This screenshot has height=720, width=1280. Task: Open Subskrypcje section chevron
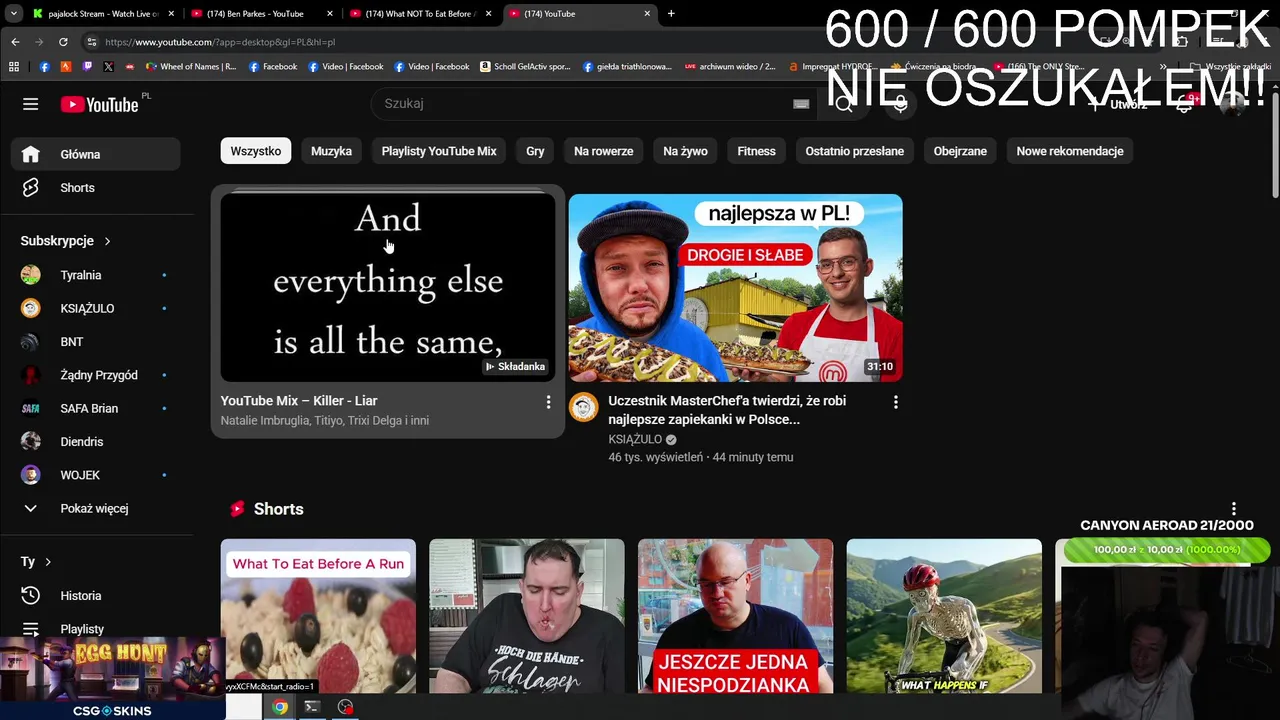tap(107, 241)
